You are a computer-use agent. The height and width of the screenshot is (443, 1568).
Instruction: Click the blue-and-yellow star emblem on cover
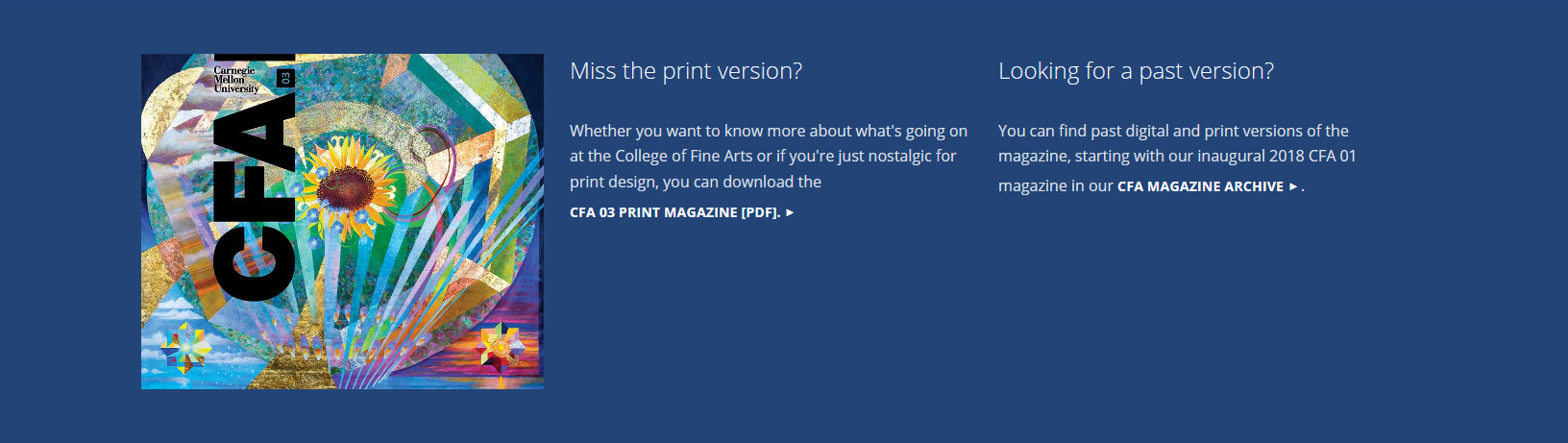tap(186, 348)
